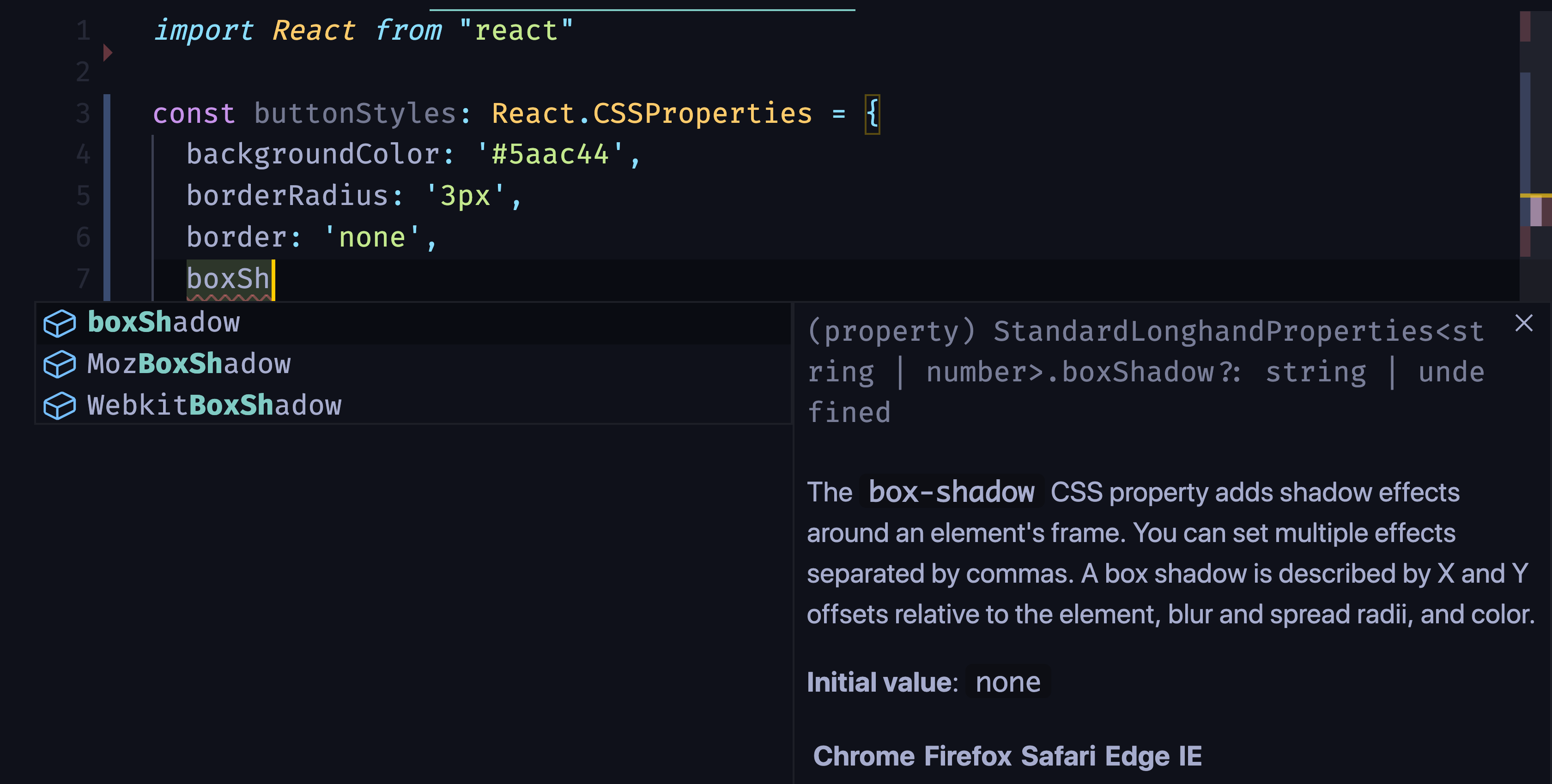The width and height of the screenshot is (1552, 784).
Task: Click the opening curly brace on line 3
Action: pyautogui.click(x=873, y=114)
